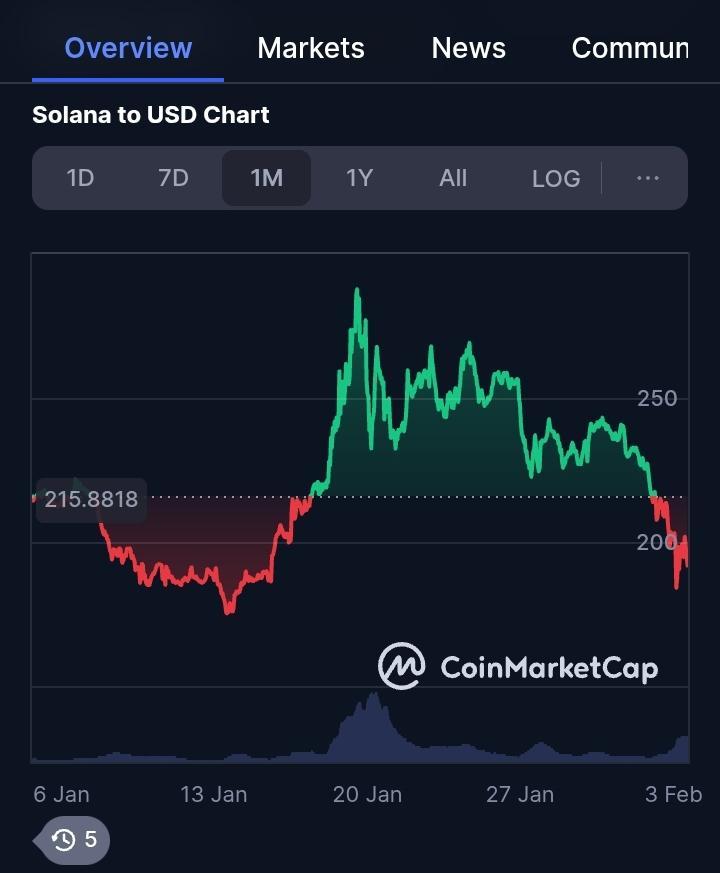Switch chart to 7D range
Screen dimensions: 720x873
tap(173, 178)
